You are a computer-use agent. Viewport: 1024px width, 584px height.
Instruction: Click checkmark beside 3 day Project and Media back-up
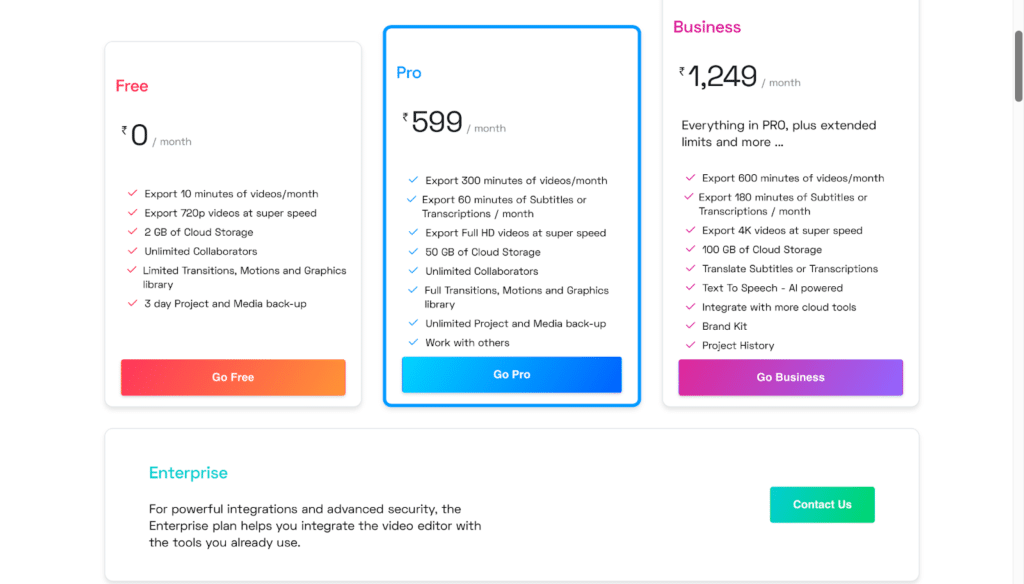[132, 302]
